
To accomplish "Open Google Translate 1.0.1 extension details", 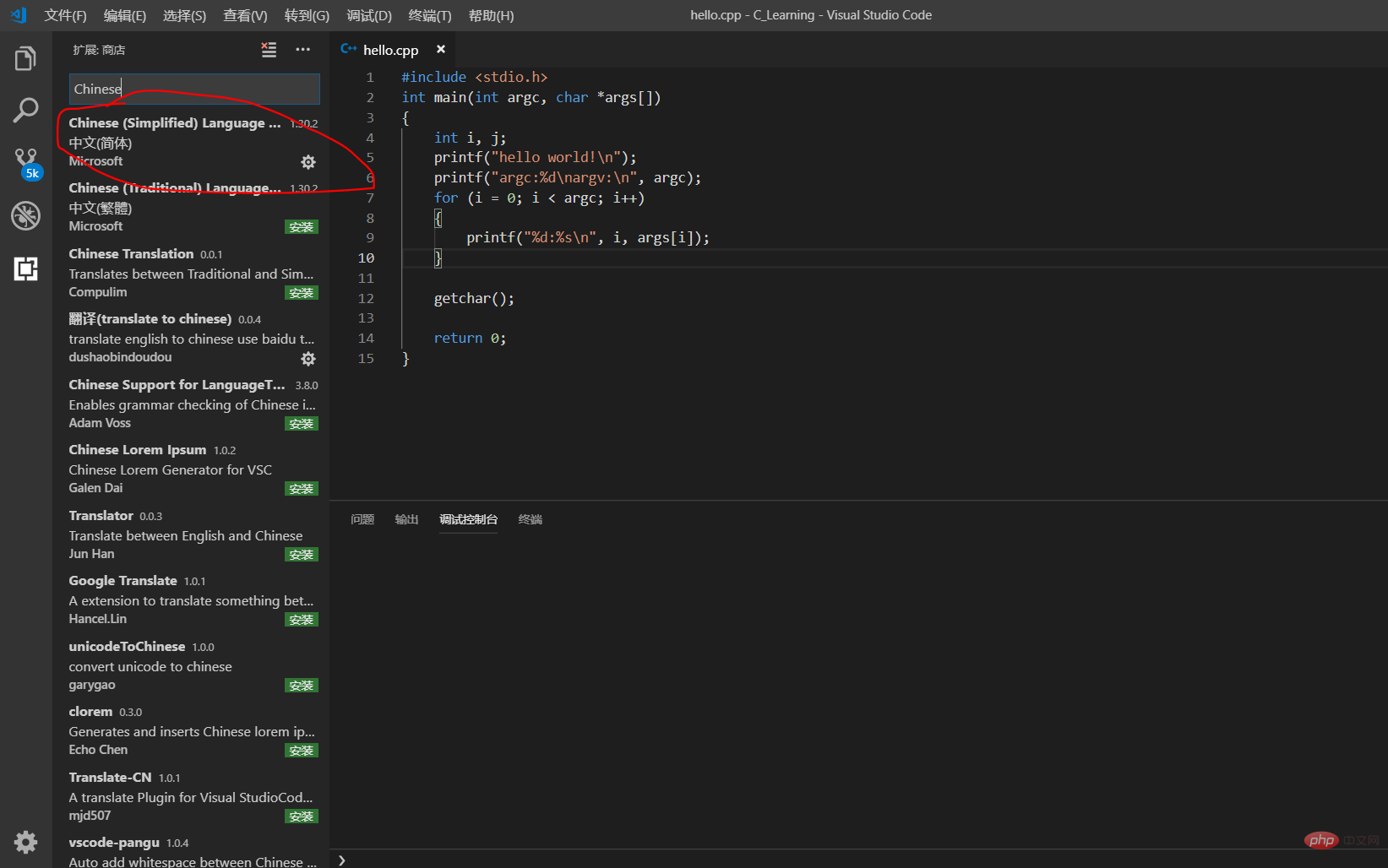I will 191,599.
